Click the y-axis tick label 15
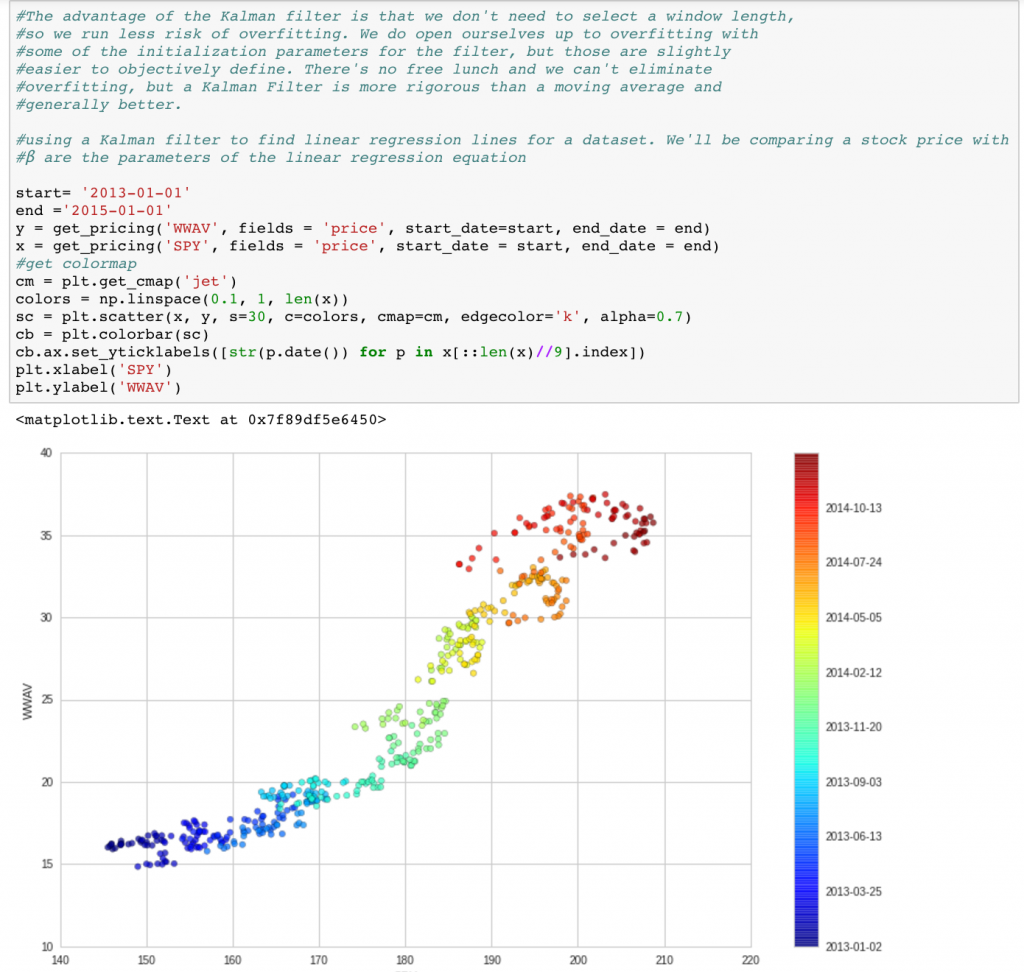 pyautogui.click(x=46, y=864)
